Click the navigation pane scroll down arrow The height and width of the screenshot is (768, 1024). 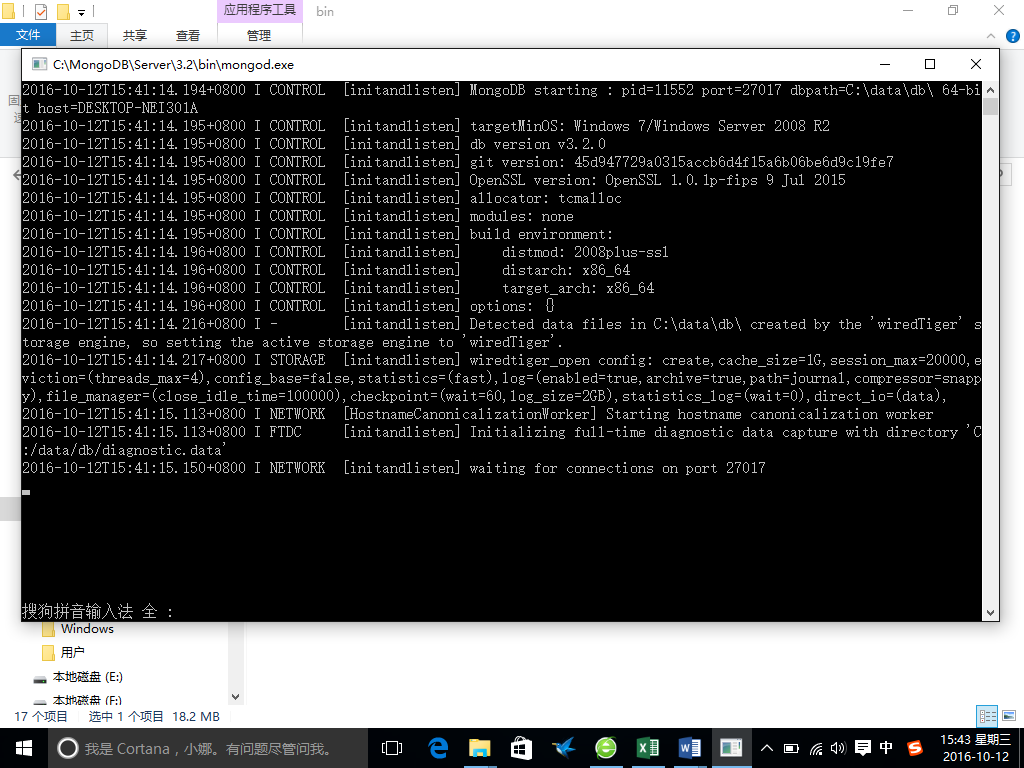point(236,697)
